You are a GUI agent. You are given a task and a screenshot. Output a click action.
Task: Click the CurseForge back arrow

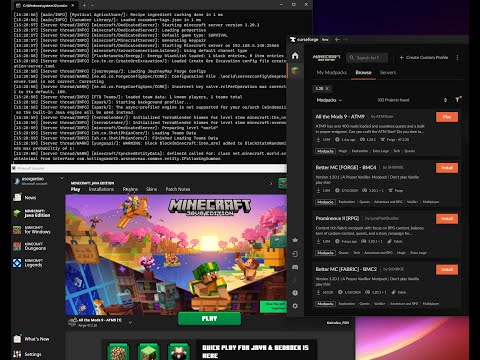pyautogui.click(x=337, y=39)
